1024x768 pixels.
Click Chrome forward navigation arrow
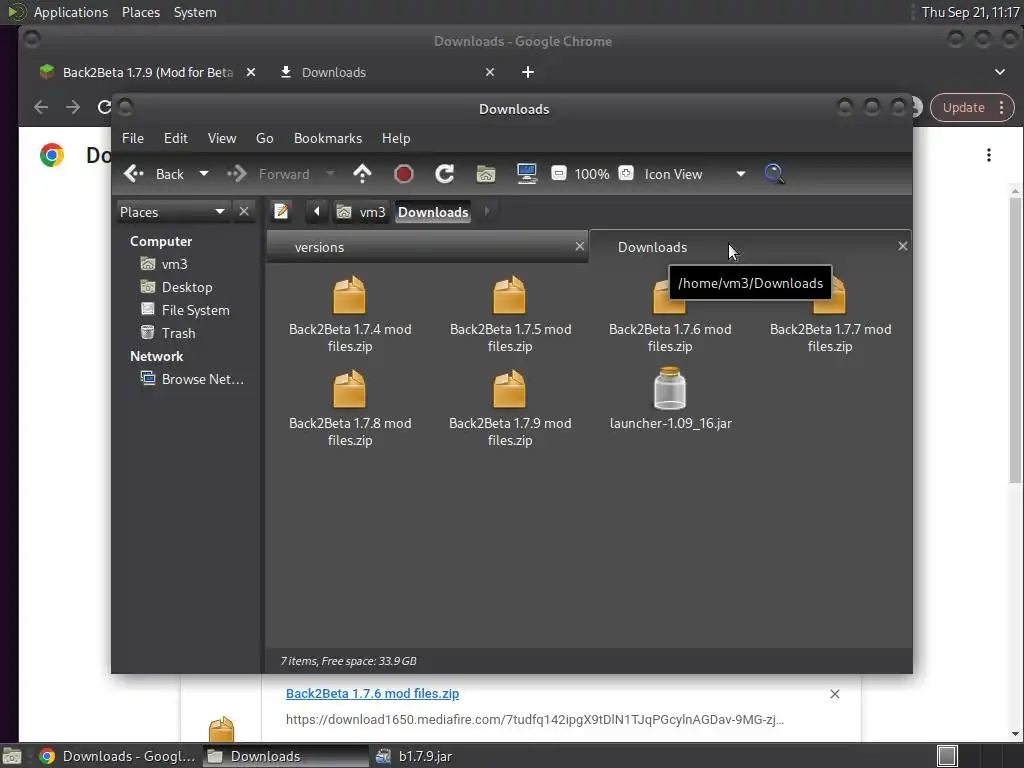point(72,107)
